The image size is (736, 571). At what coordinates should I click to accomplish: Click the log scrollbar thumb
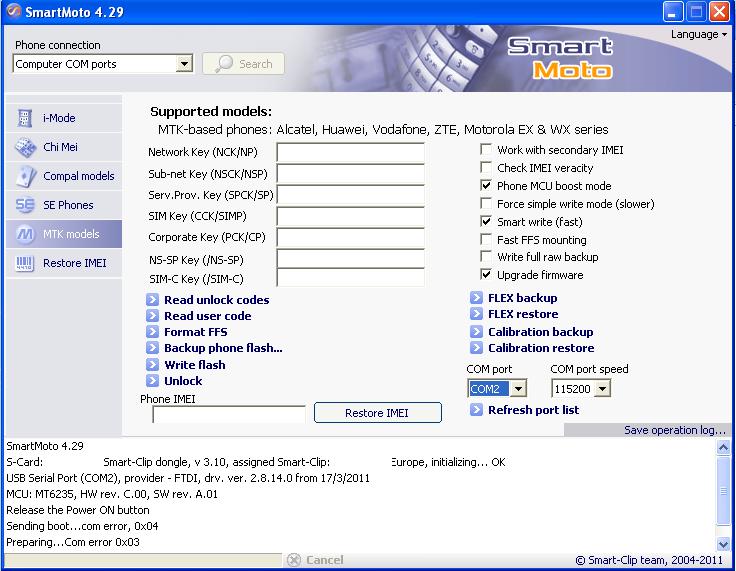point(723,491)
